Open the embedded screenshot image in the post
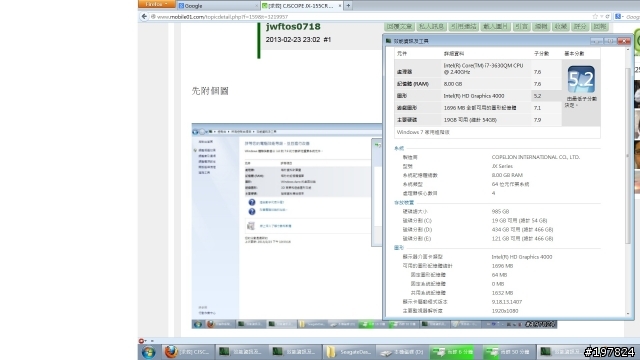Screen dimensions: 640x360 point(287,226)
